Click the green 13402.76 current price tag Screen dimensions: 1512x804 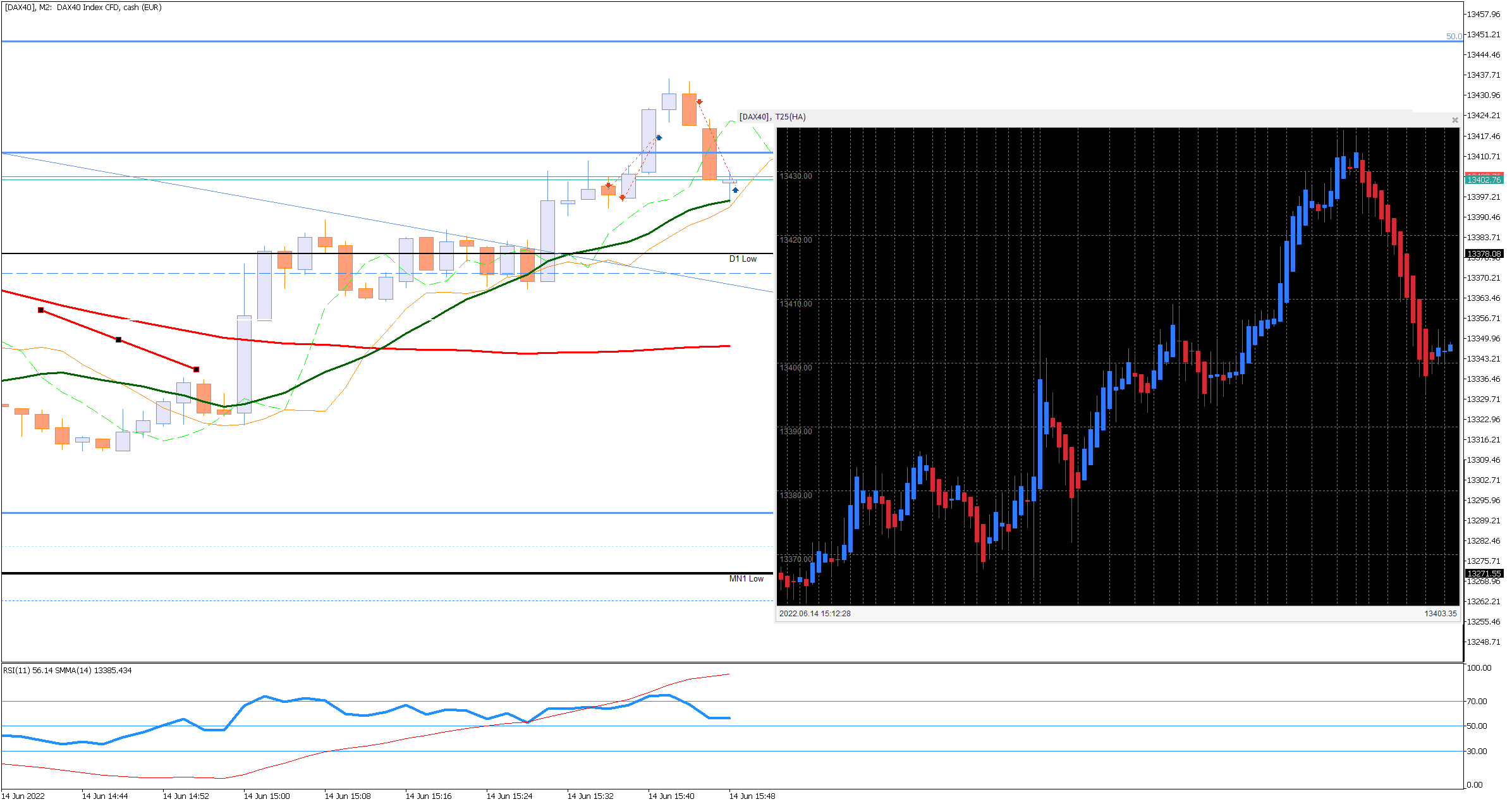(1484, 180)
